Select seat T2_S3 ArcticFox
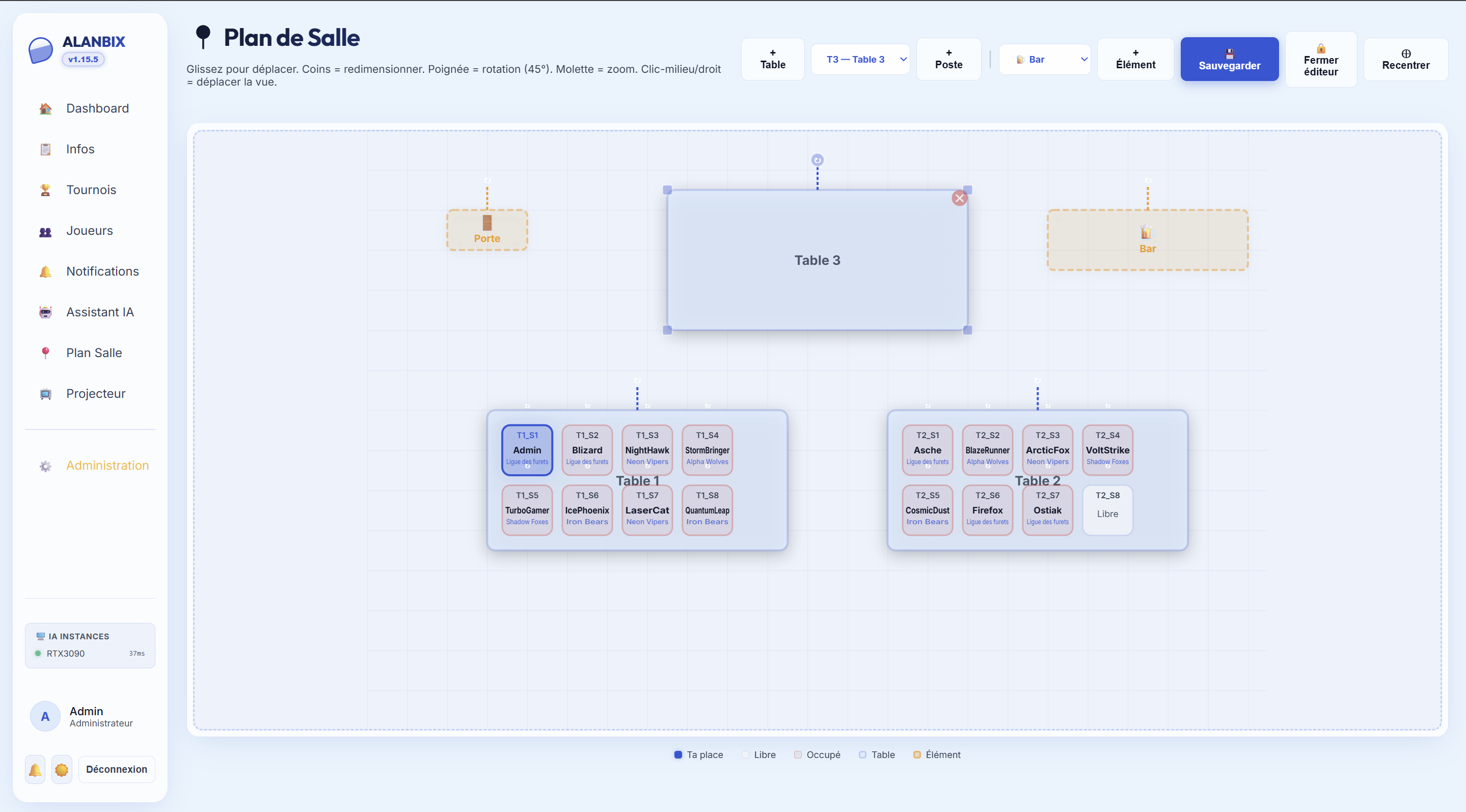1466x812 pixels. [x=1048, y=449]
